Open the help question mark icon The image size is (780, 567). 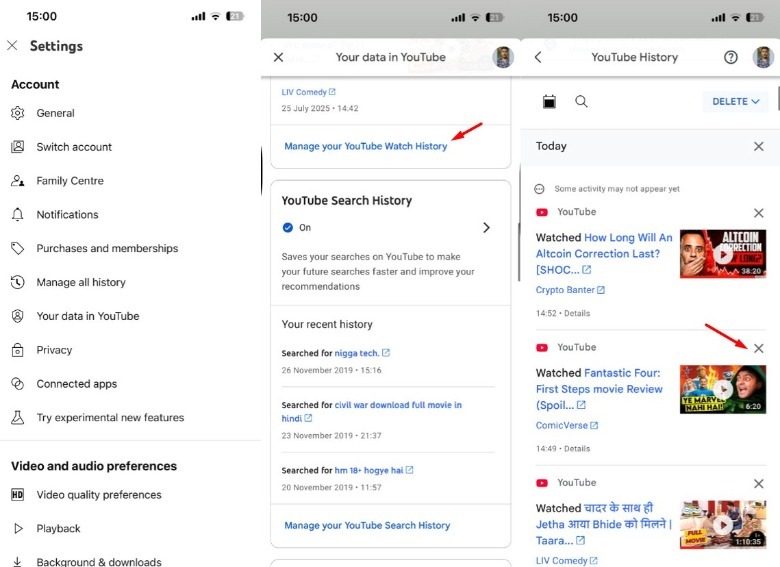[x=730, y=57]
